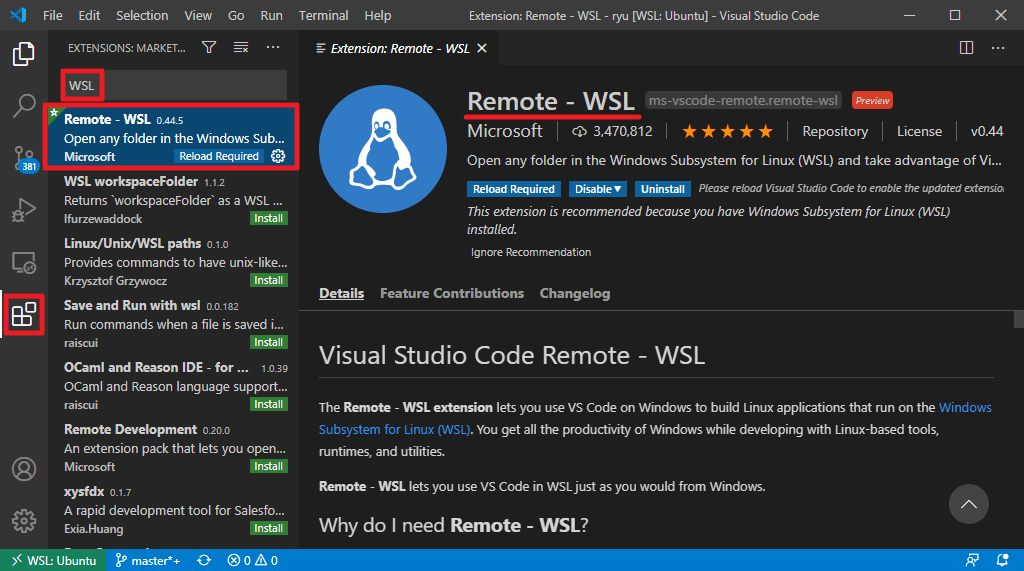The width and height of the screenshot is (1024, 571).
Task: Open the Run menu
Action: [272, 15]
